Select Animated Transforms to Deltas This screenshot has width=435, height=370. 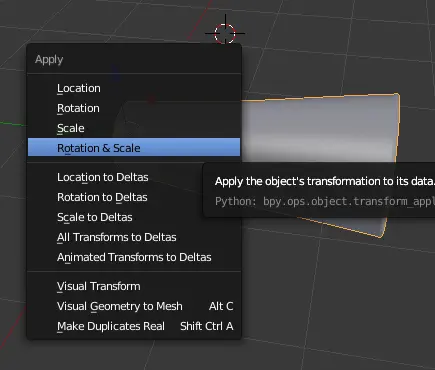click(134, 257)
